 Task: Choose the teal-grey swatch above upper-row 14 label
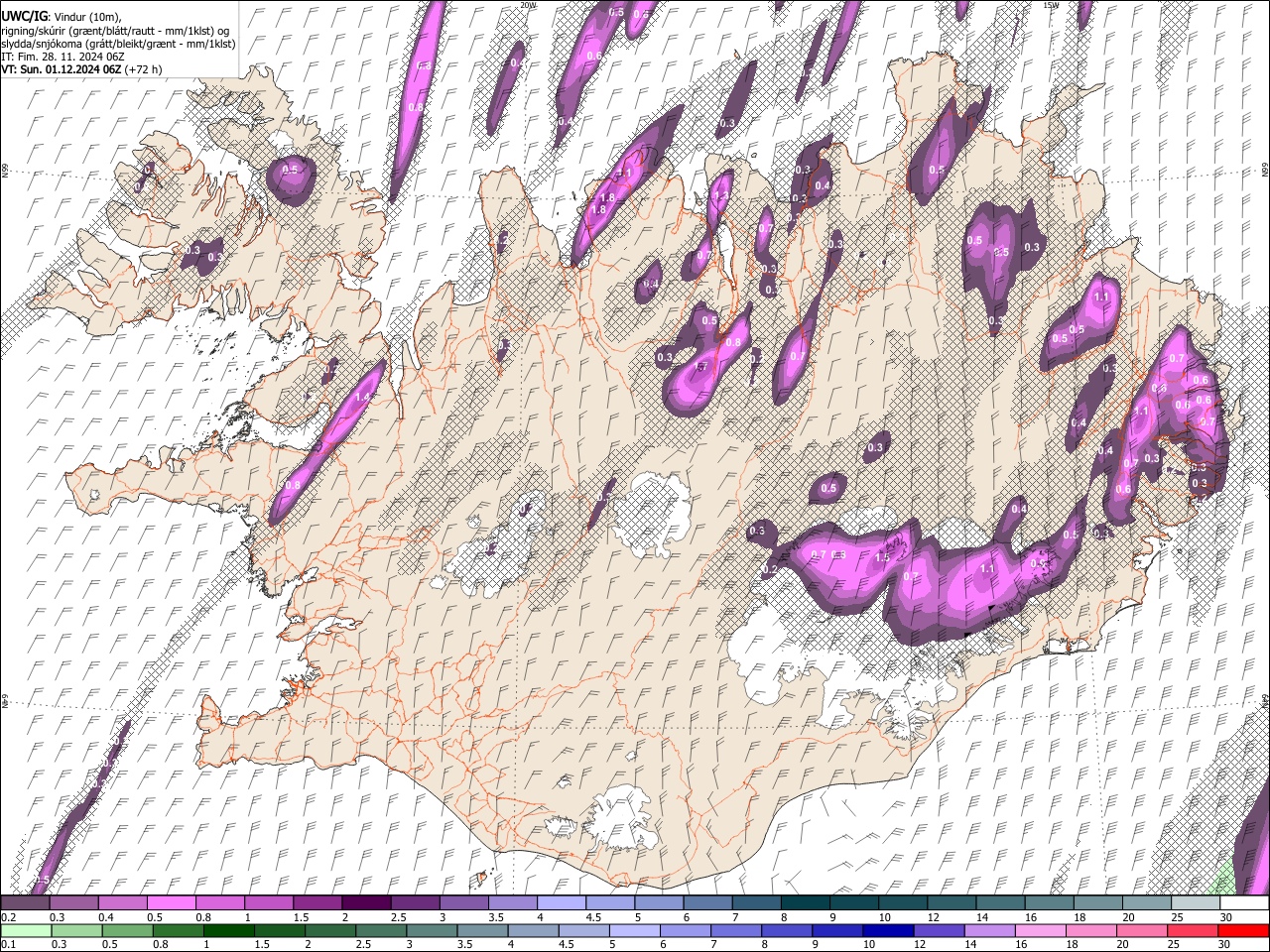(x=1001, y=902)
